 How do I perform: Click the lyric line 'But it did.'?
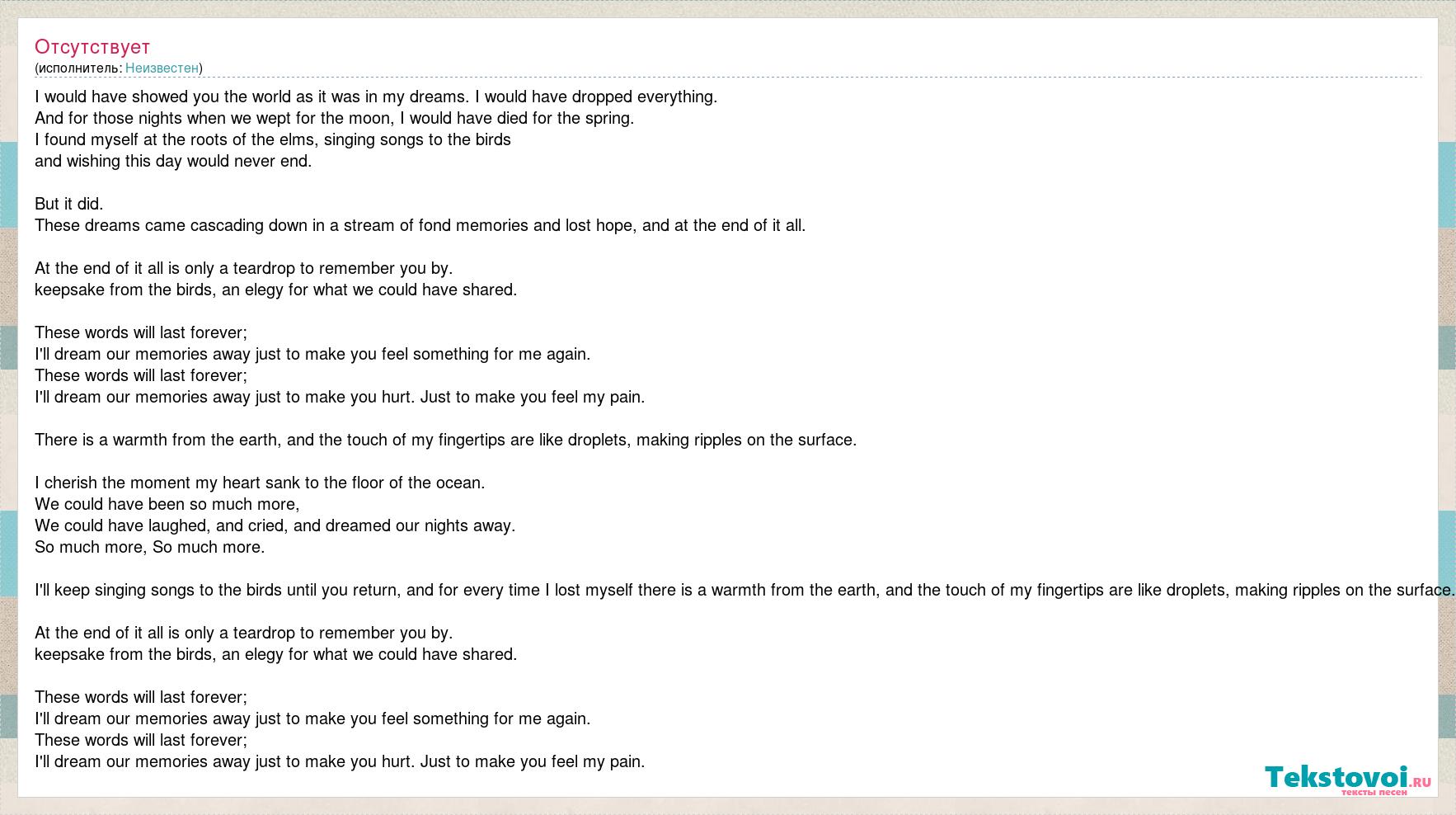coord(69,204)
